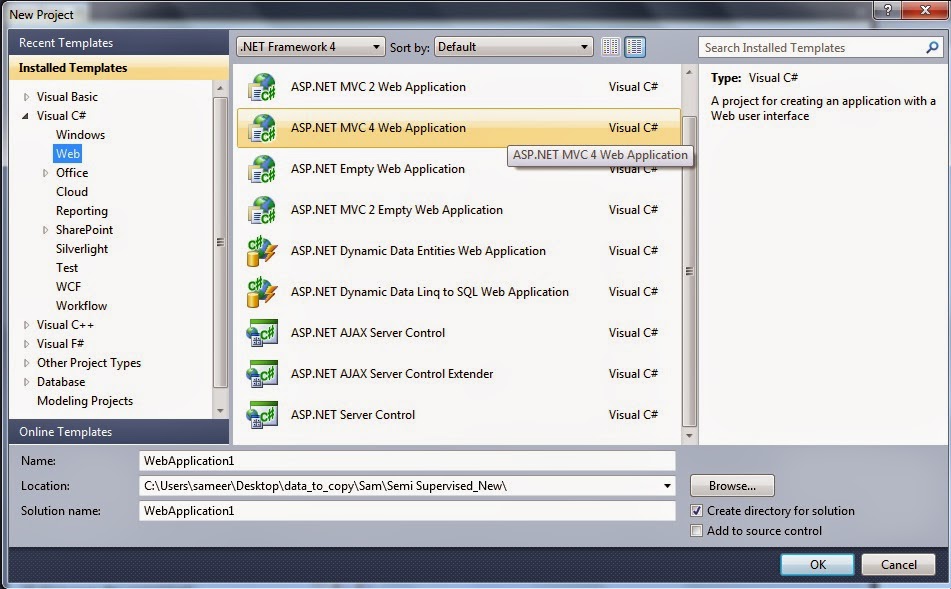Expand the Database tree node
The image size is (951, 589).
pos(26,382)
